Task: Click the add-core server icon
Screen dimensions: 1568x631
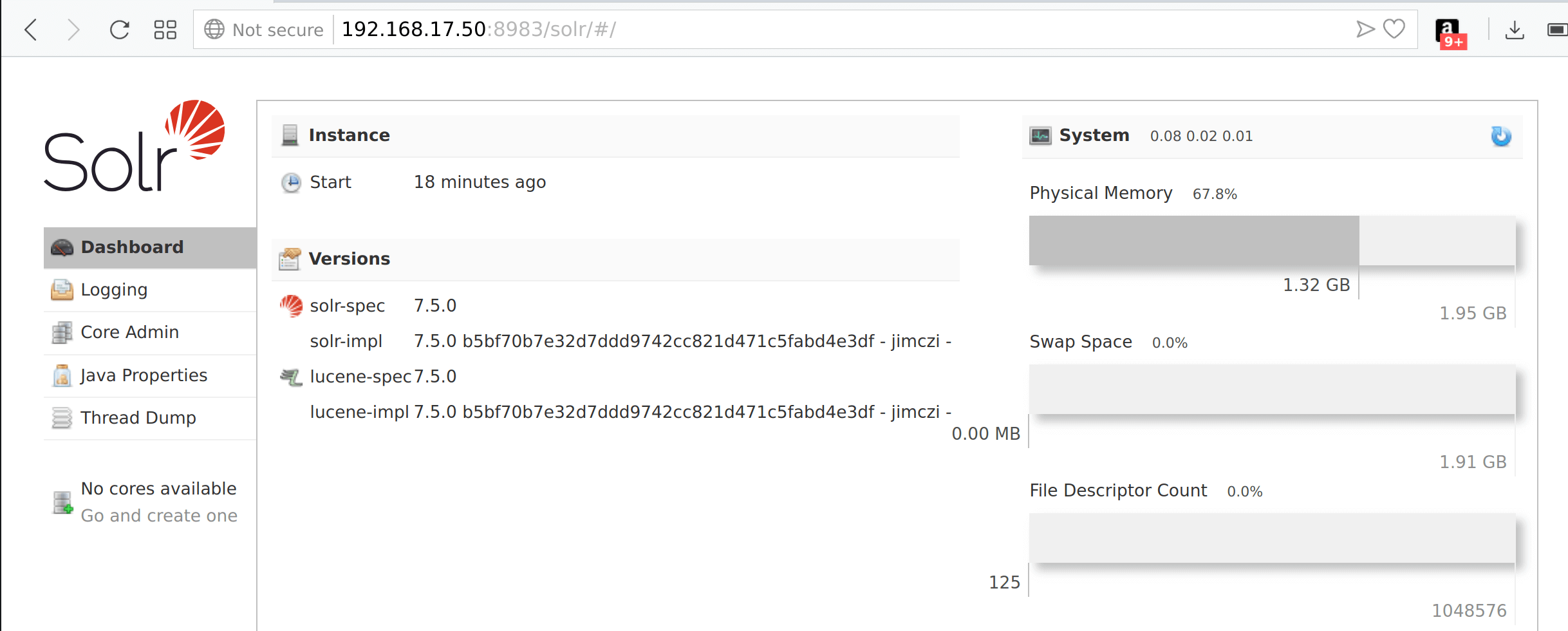Action: pyautogui.click(x=63, y=502)
